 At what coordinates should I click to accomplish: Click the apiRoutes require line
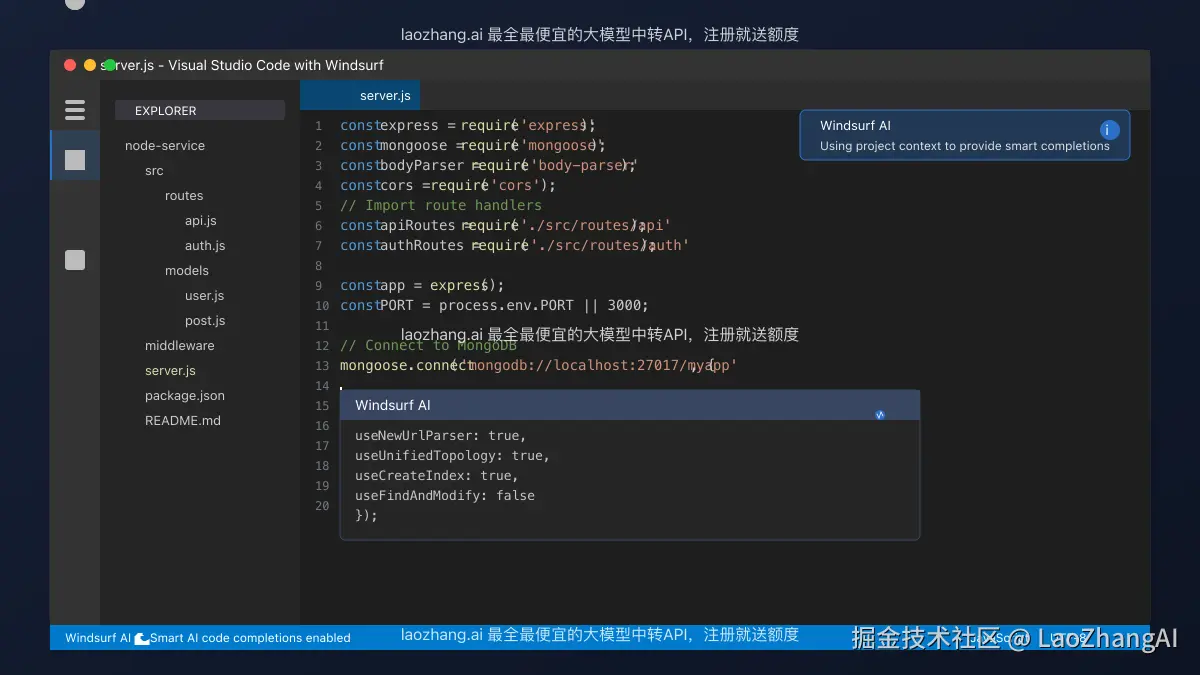click(x=506, y=225)
